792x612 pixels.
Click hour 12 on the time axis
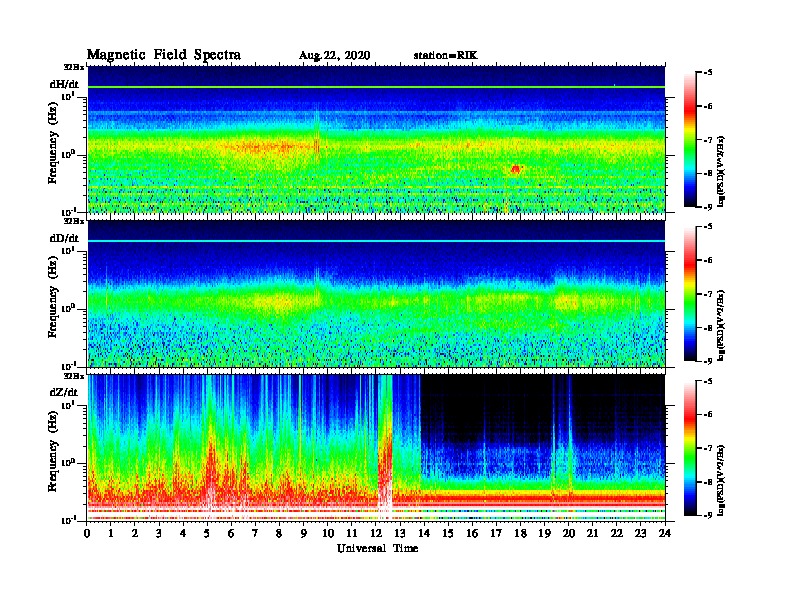coord(376,533)
